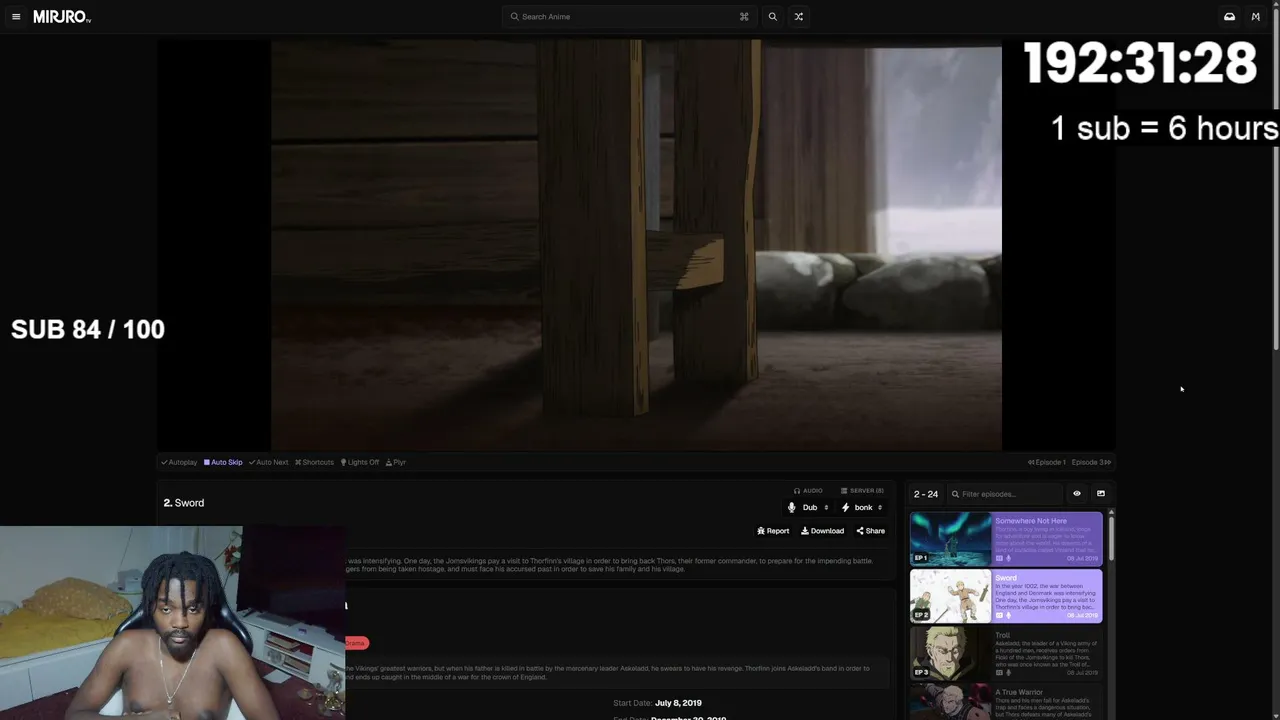Click the episode list scrollbar thumb
The image size is (1280, 720).
point(1111,538)
